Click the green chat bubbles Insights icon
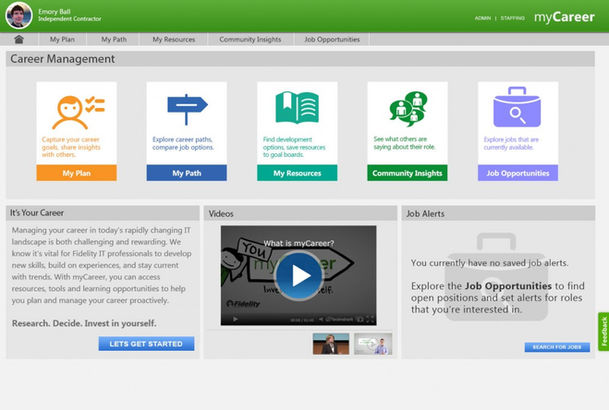609x410 pixels. tap(408, 109)
